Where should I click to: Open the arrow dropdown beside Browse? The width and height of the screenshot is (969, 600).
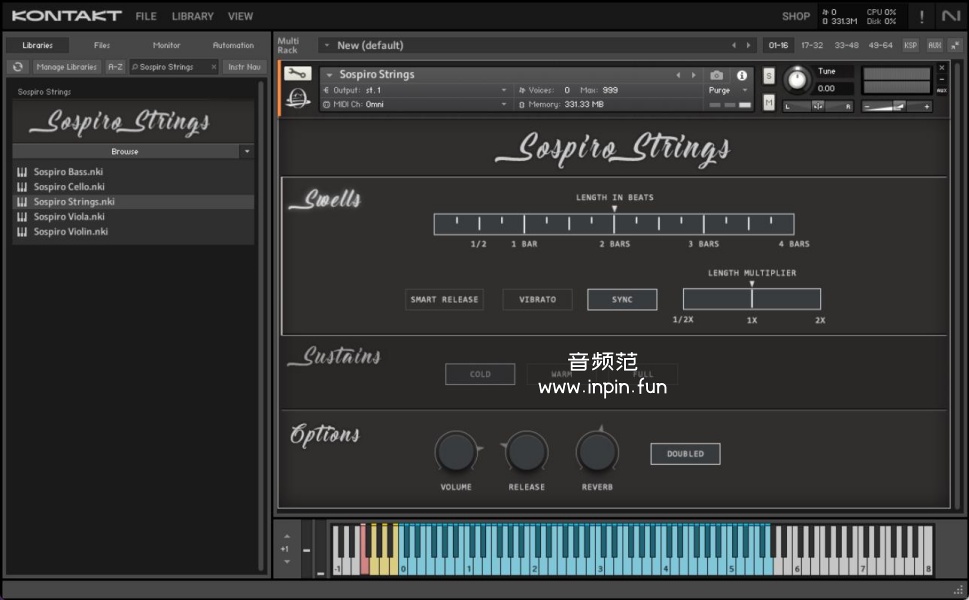pyautogui.click(x=246, y=151)
